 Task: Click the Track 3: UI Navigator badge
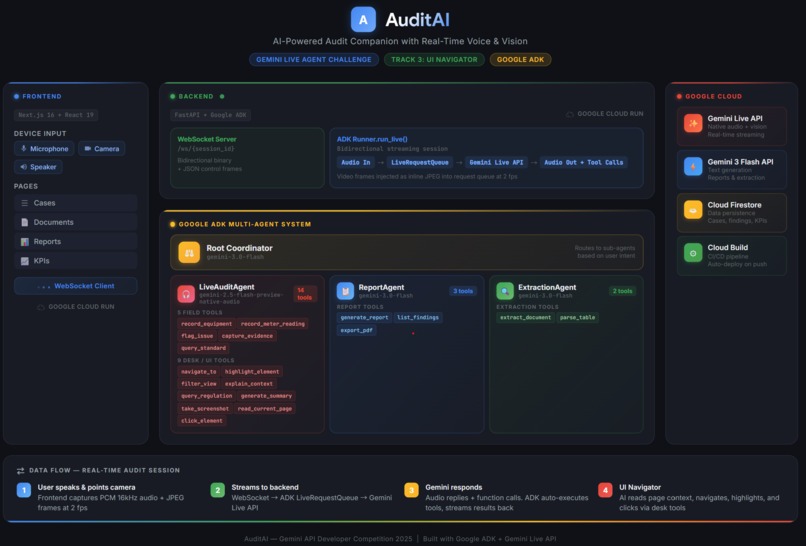[434, 60]
